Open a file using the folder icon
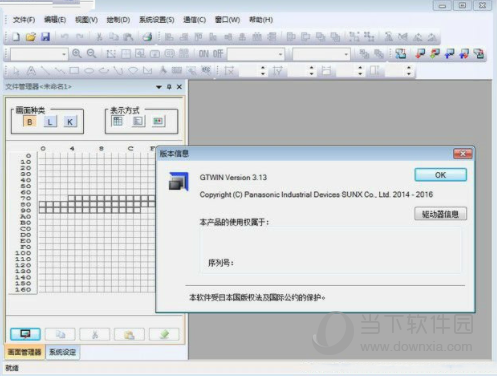 (x=30, y=37)
